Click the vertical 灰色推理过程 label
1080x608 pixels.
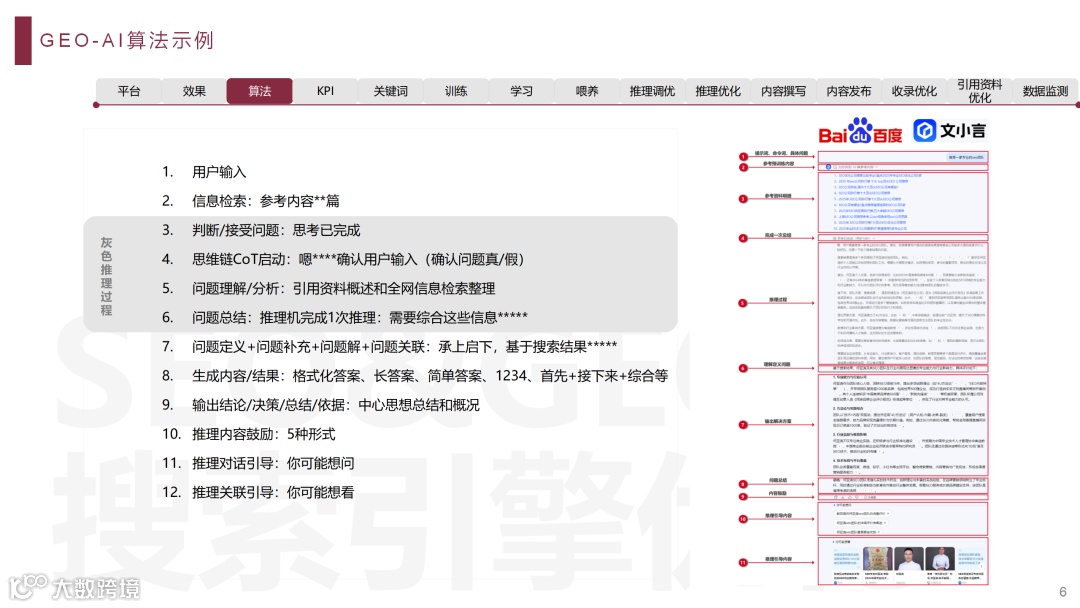[106, 276]
